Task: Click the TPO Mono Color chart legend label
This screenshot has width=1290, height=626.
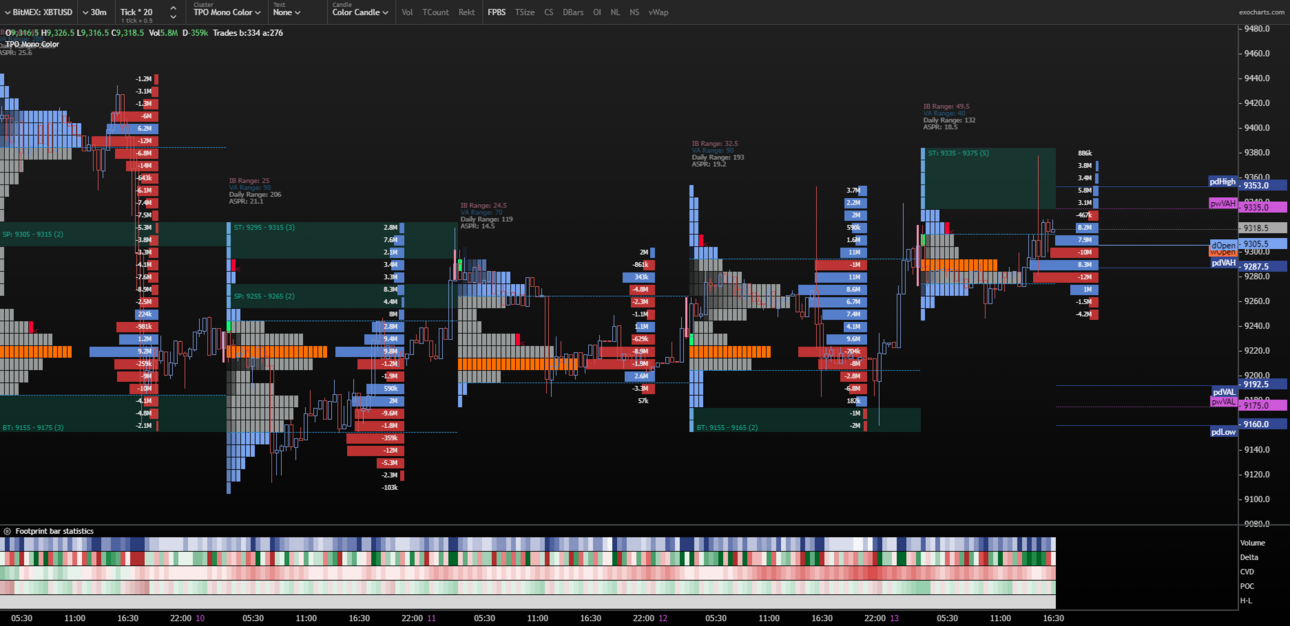Action: (32, 45)
